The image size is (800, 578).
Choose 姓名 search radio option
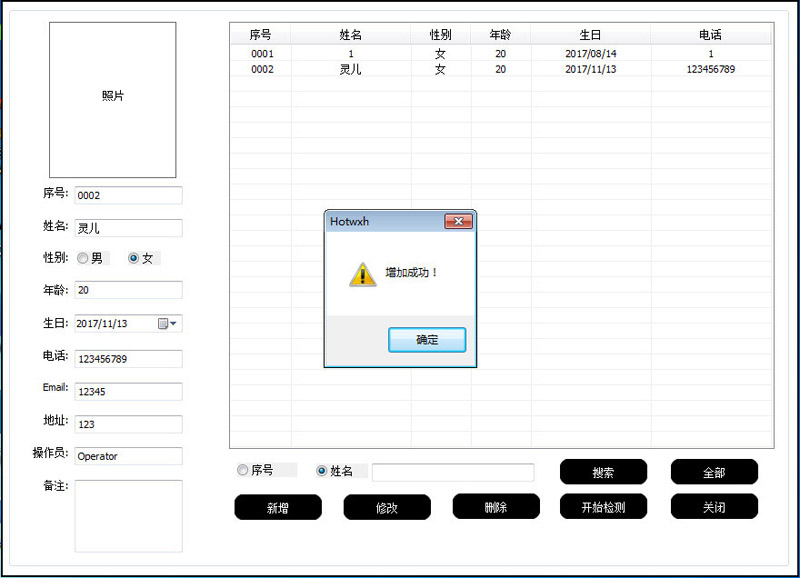tap(321, 470)
